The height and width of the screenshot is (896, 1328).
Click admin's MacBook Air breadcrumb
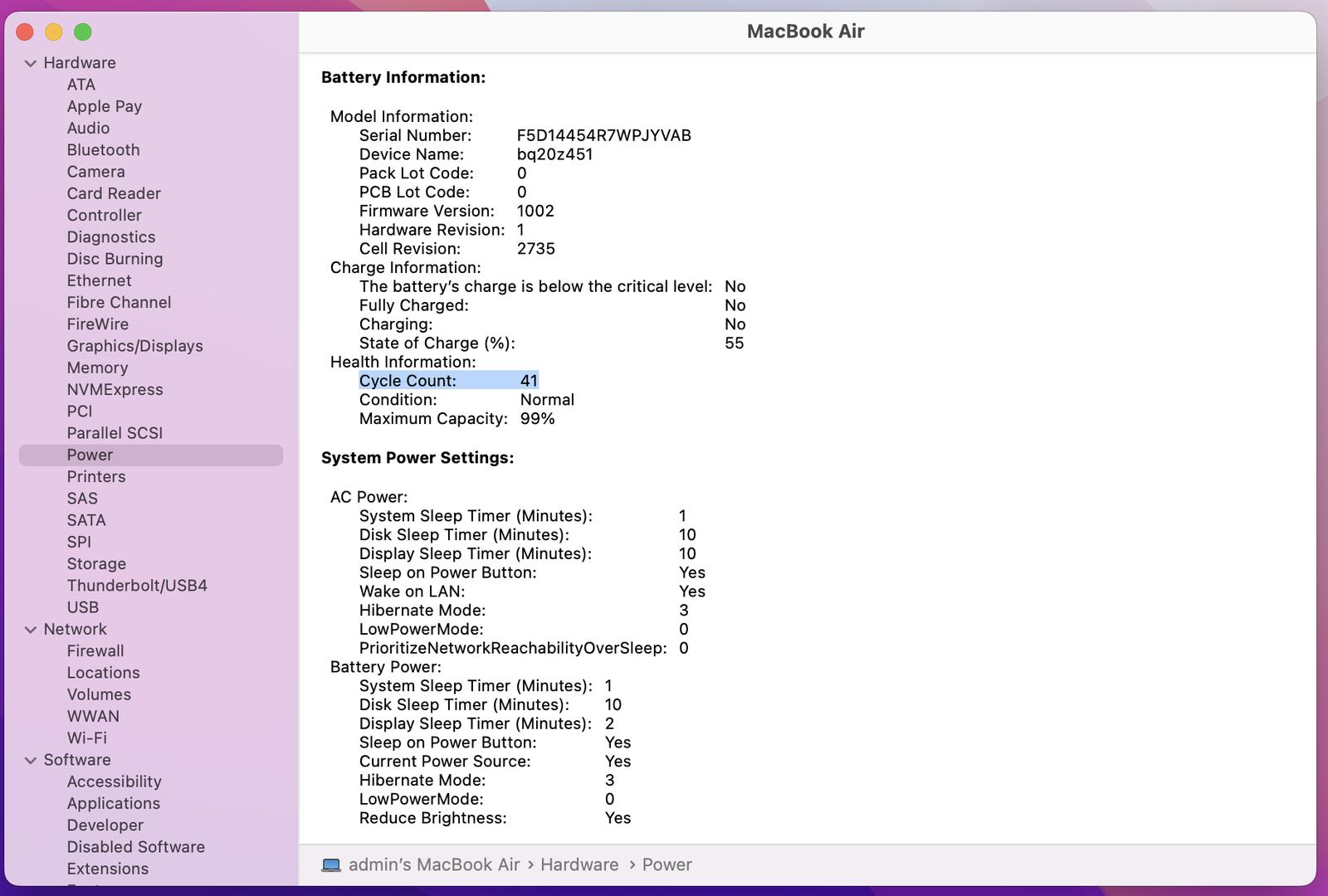[x=434, y=864]
